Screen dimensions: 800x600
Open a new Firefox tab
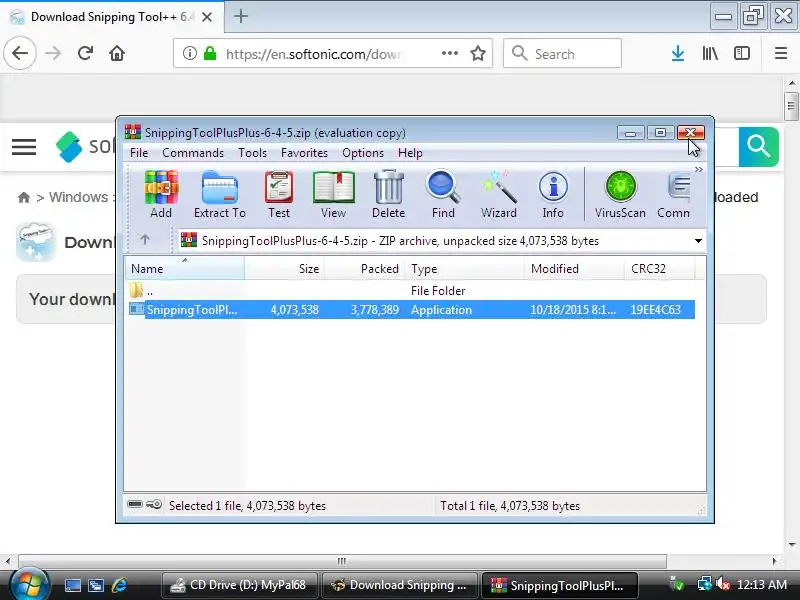[x=241, y=16]
